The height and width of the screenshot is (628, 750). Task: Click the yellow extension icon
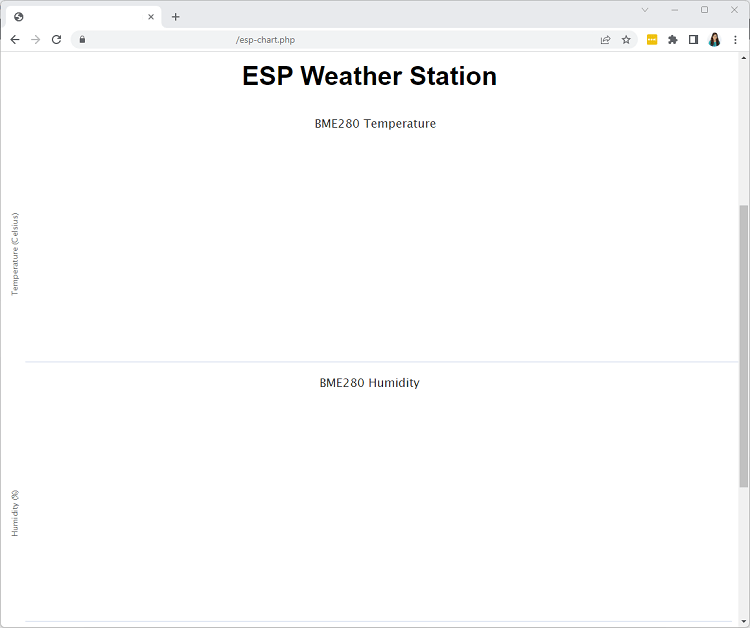[652, 40]
